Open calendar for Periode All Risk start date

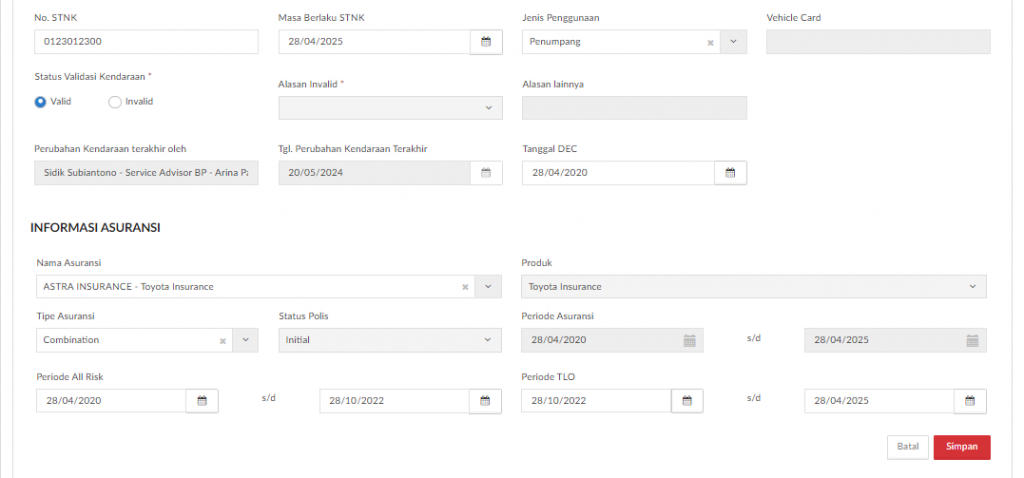point(202,401)
